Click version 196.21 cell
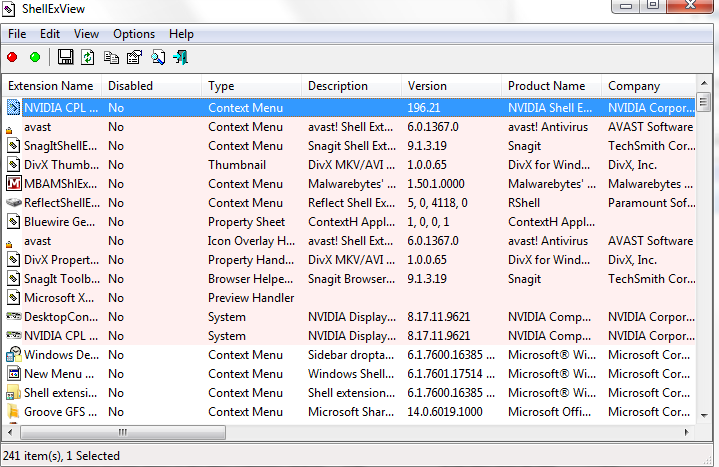Screen dimensions: 719x467 424,108
